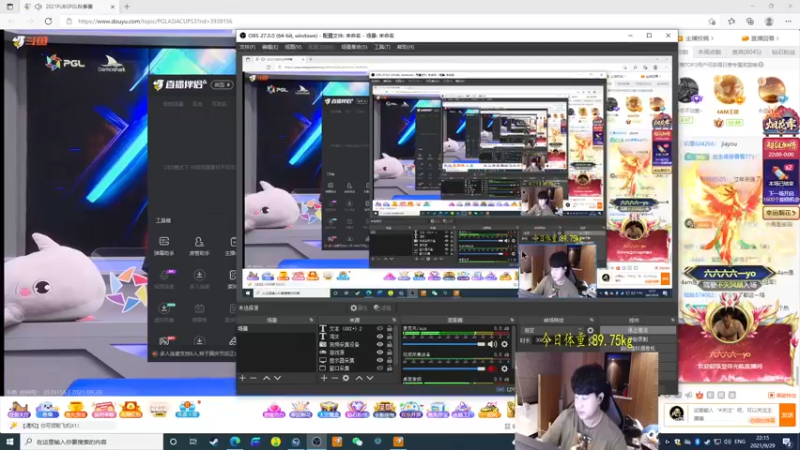Open the 贵宾(8045) tab in chat panel
800x450 pixels.
tap(746, 52)
